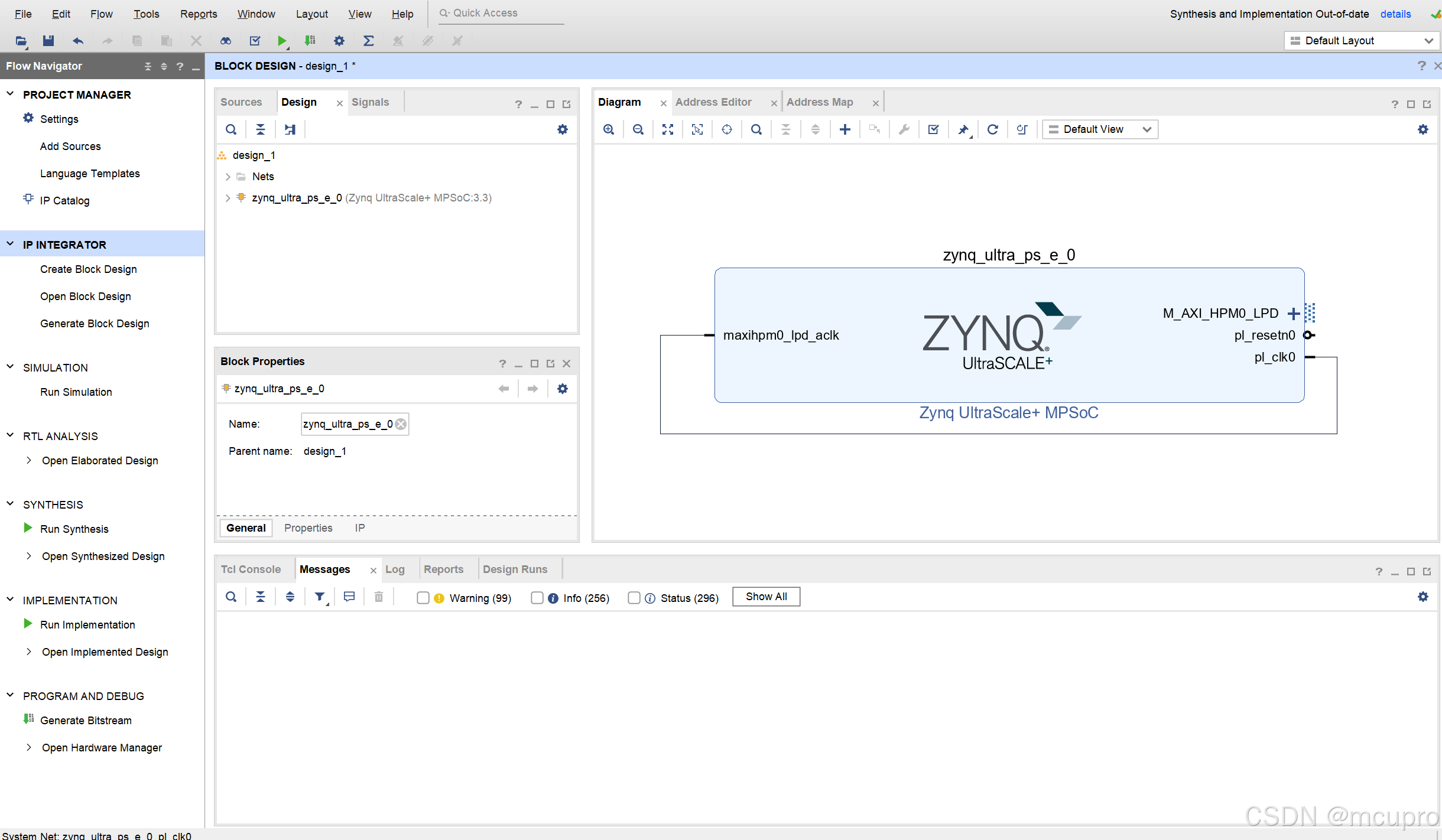Image resolution: width=1442 pixels, height=840 pixels.
Task: Click the green Run Synthesis arrow in top toolbar
Action: pos(282,41)
